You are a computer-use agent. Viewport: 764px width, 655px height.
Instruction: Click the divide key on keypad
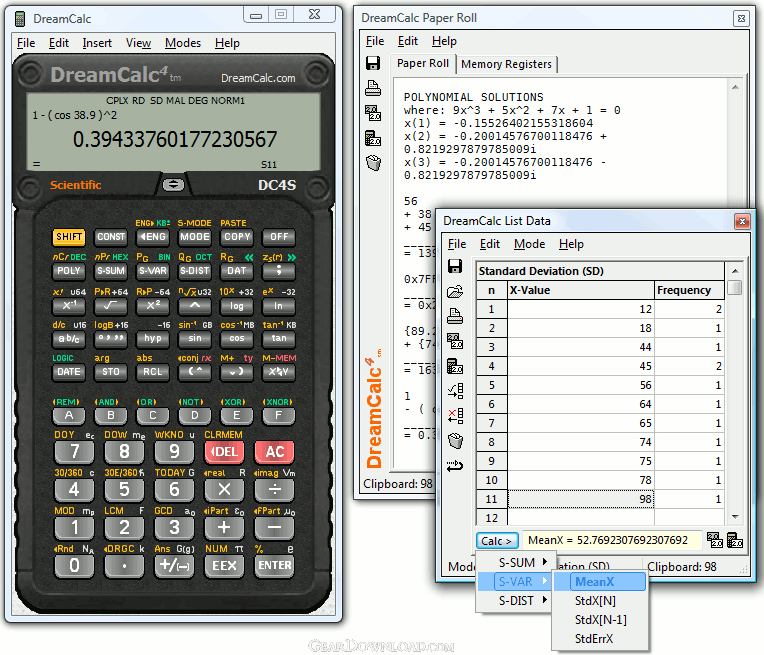point(274,489)
